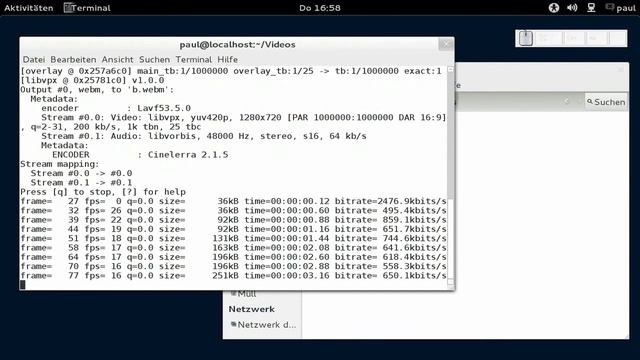Click the 'Stream #0.1: Audio: libvorbis' line
The image size is (640, 360).
(x=204, y=136)
